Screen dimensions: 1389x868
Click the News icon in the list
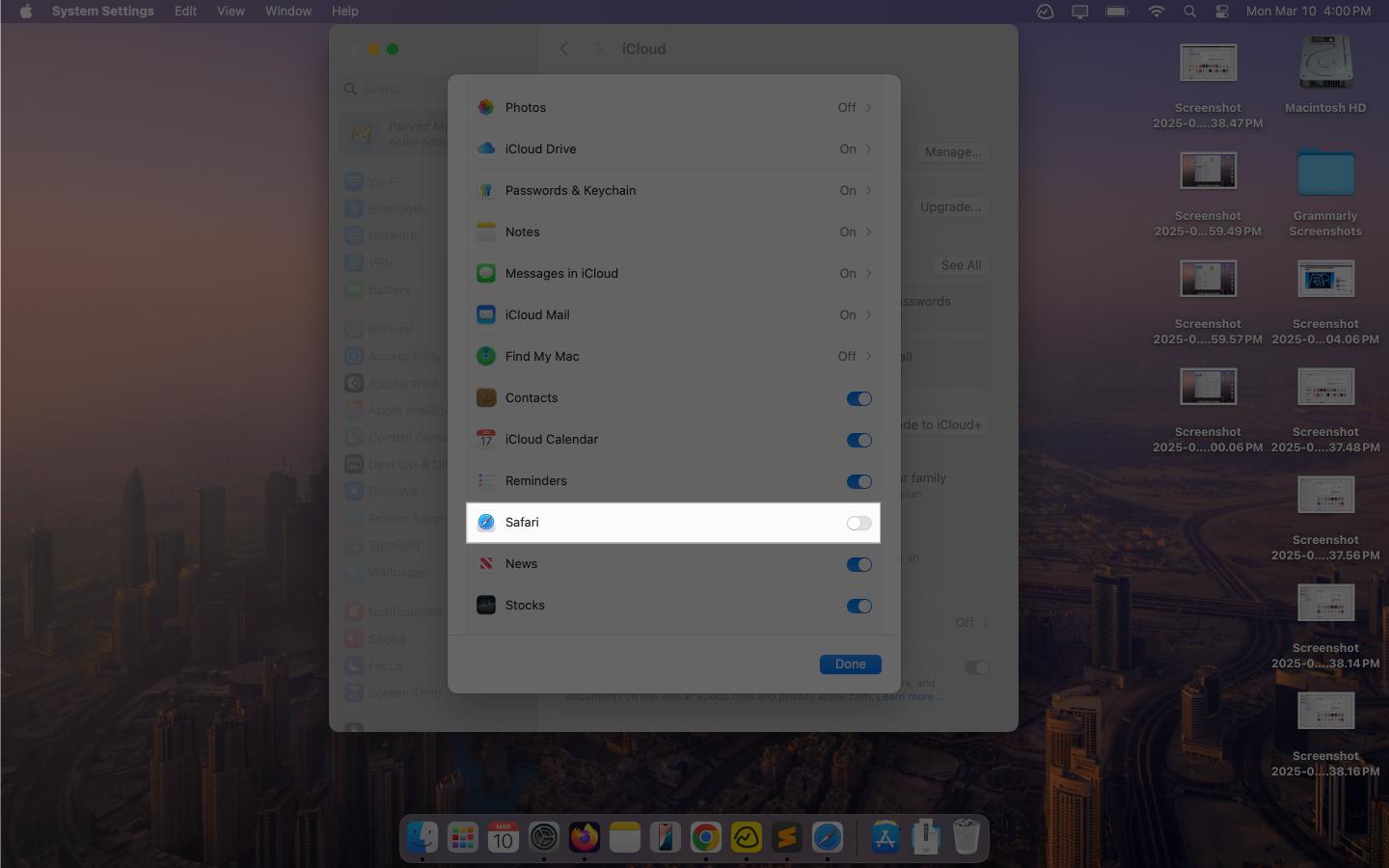[486, 563]
